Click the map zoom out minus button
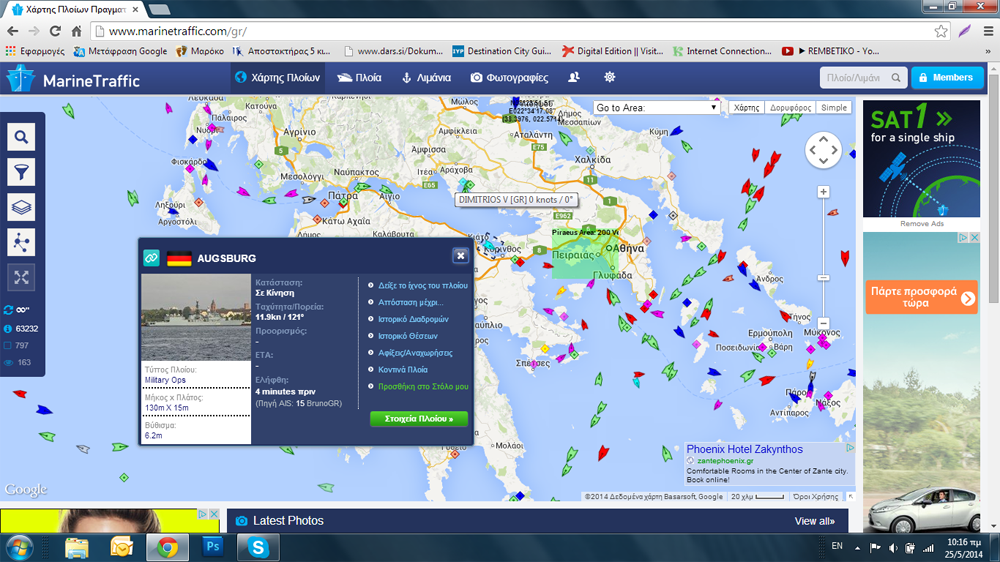 [x=823, y=323]
